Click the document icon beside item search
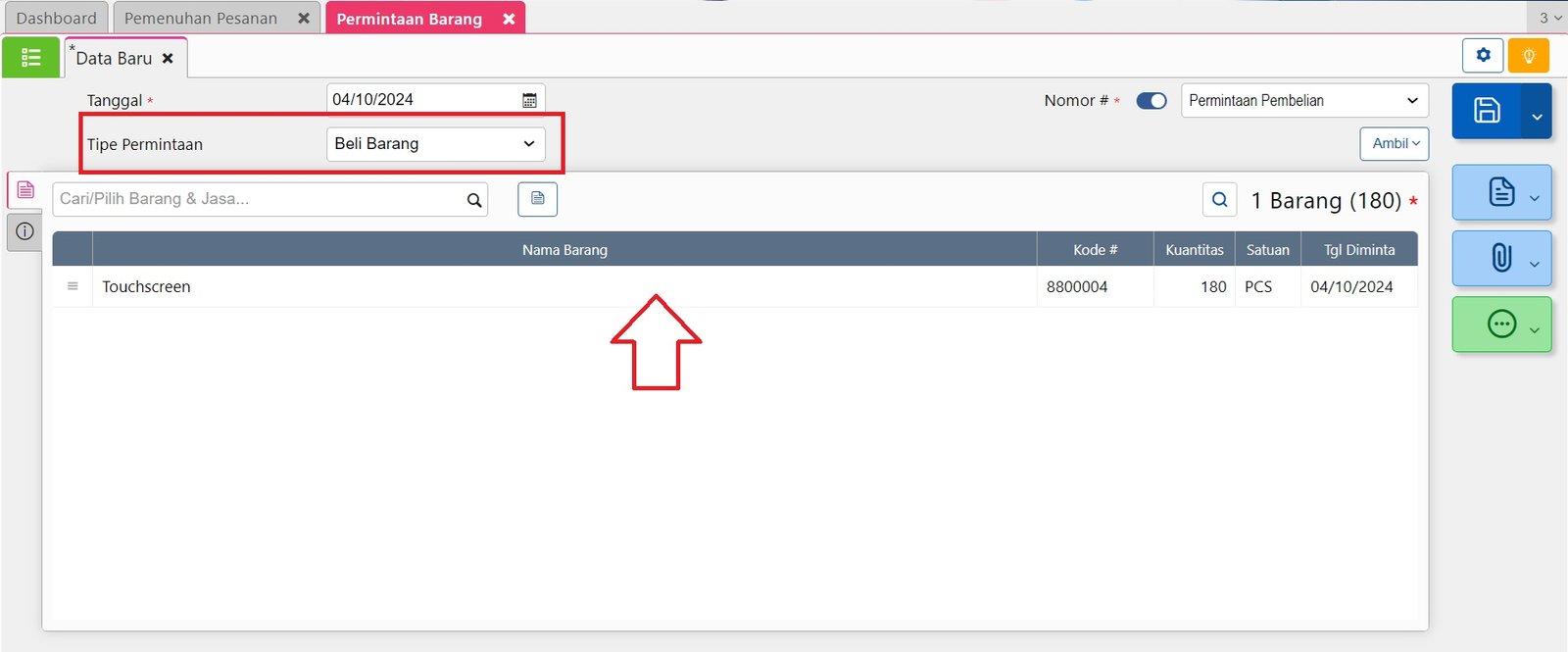This screenshot has height=652, width=1568. coord(537,199)
